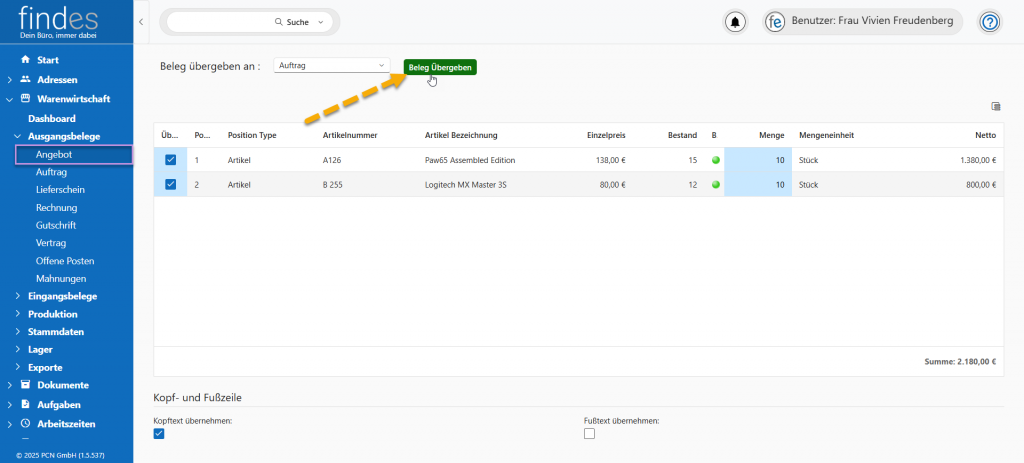Edit the Menge cell for Paw65
The image size is (1024, 463).
pyautogui.click(x=757, y=160)
